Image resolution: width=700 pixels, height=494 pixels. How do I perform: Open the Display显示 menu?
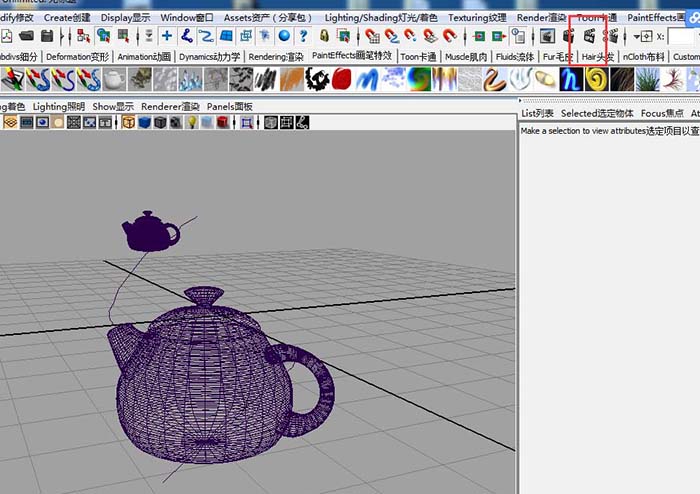click(125, 18)
